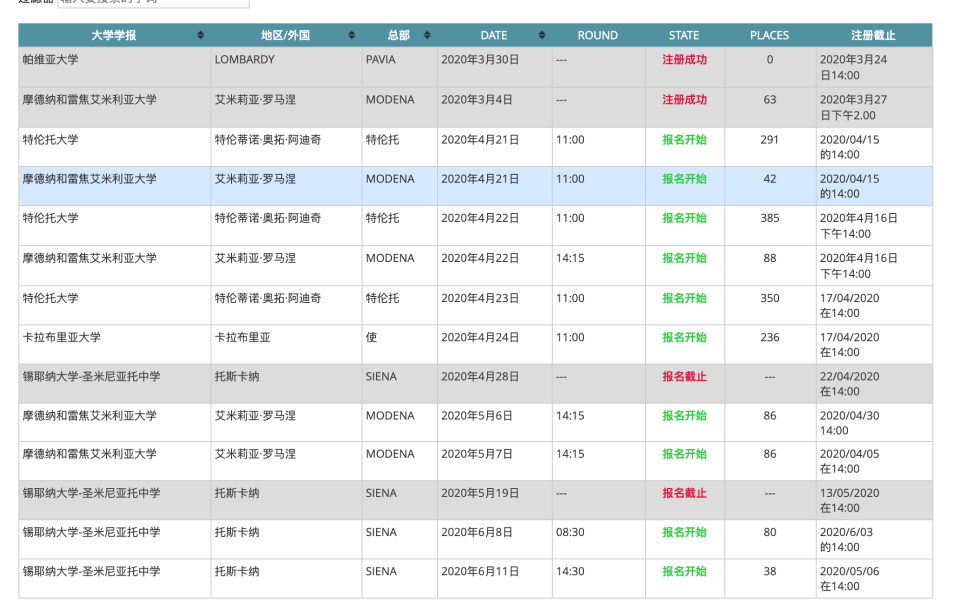Select the date 2020年4月23日
The image size is (956, 606).
(x=480, y=298)
